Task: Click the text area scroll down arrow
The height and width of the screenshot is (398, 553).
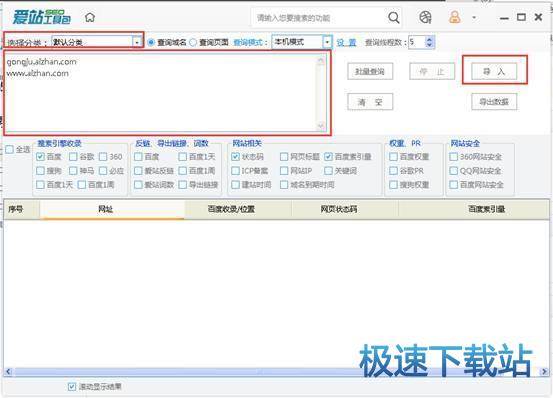Action: pyautogui.click(x=321, y=125)
